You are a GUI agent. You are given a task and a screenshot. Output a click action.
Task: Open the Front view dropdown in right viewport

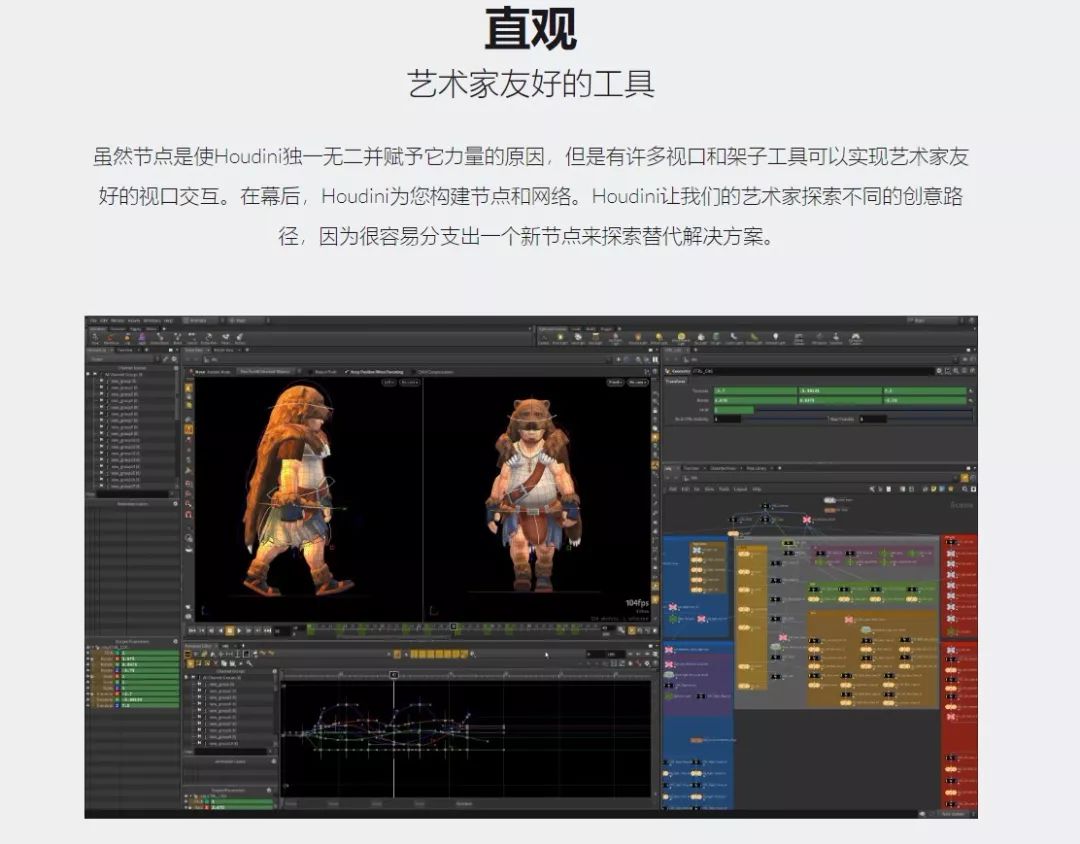pyautogui.click(x=614, y=382)
